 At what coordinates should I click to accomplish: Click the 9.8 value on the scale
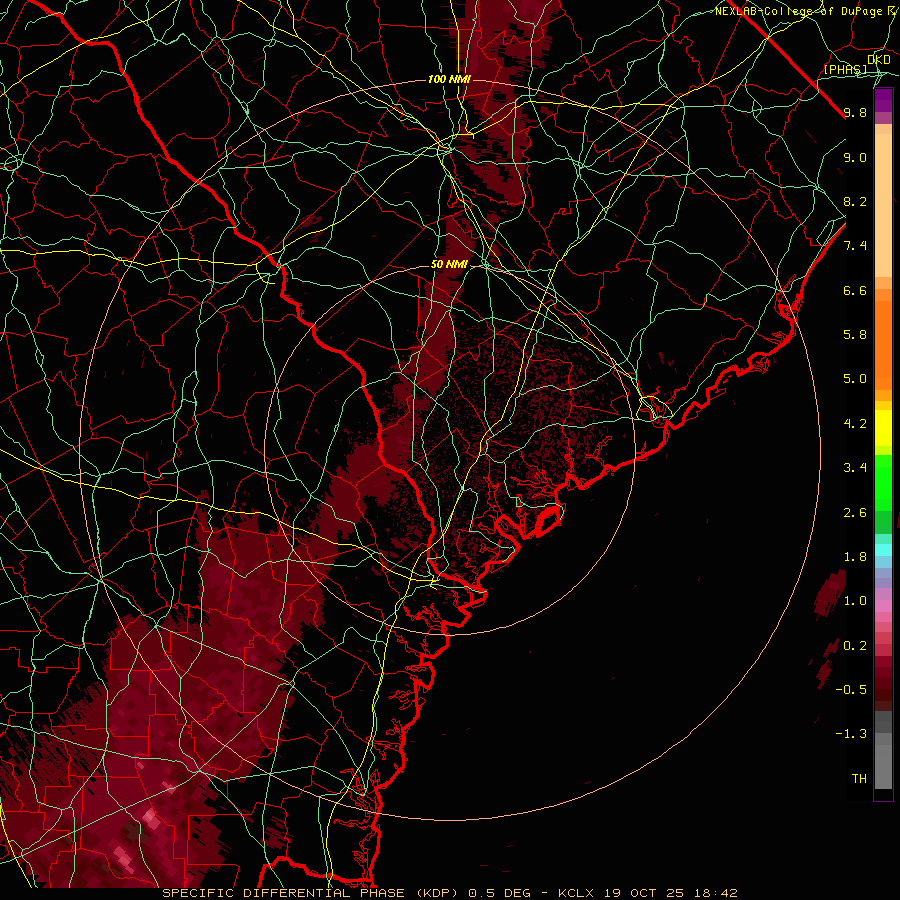[855, 112]
